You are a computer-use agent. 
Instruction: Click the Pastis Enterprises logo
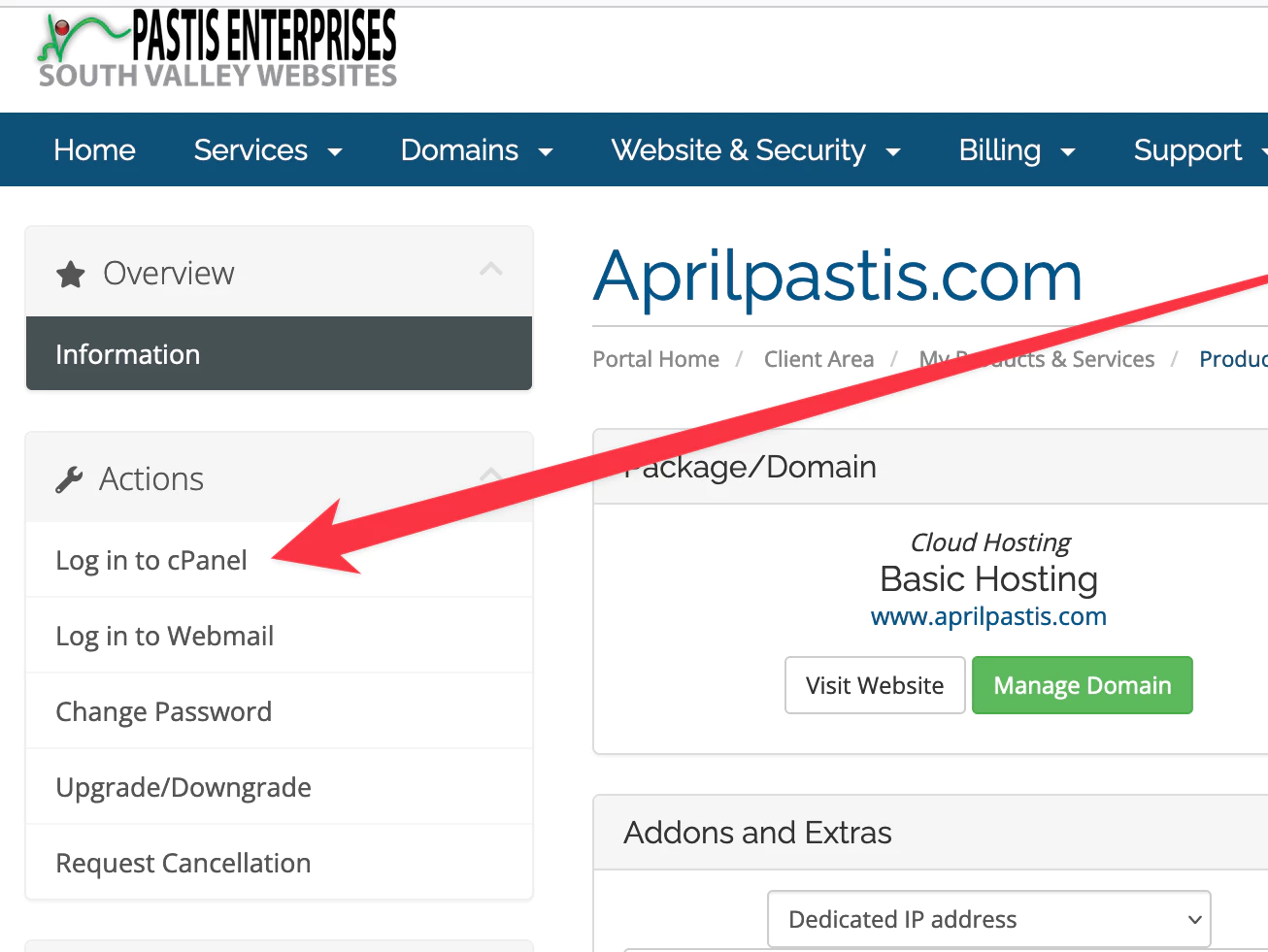tap(214, 47)
